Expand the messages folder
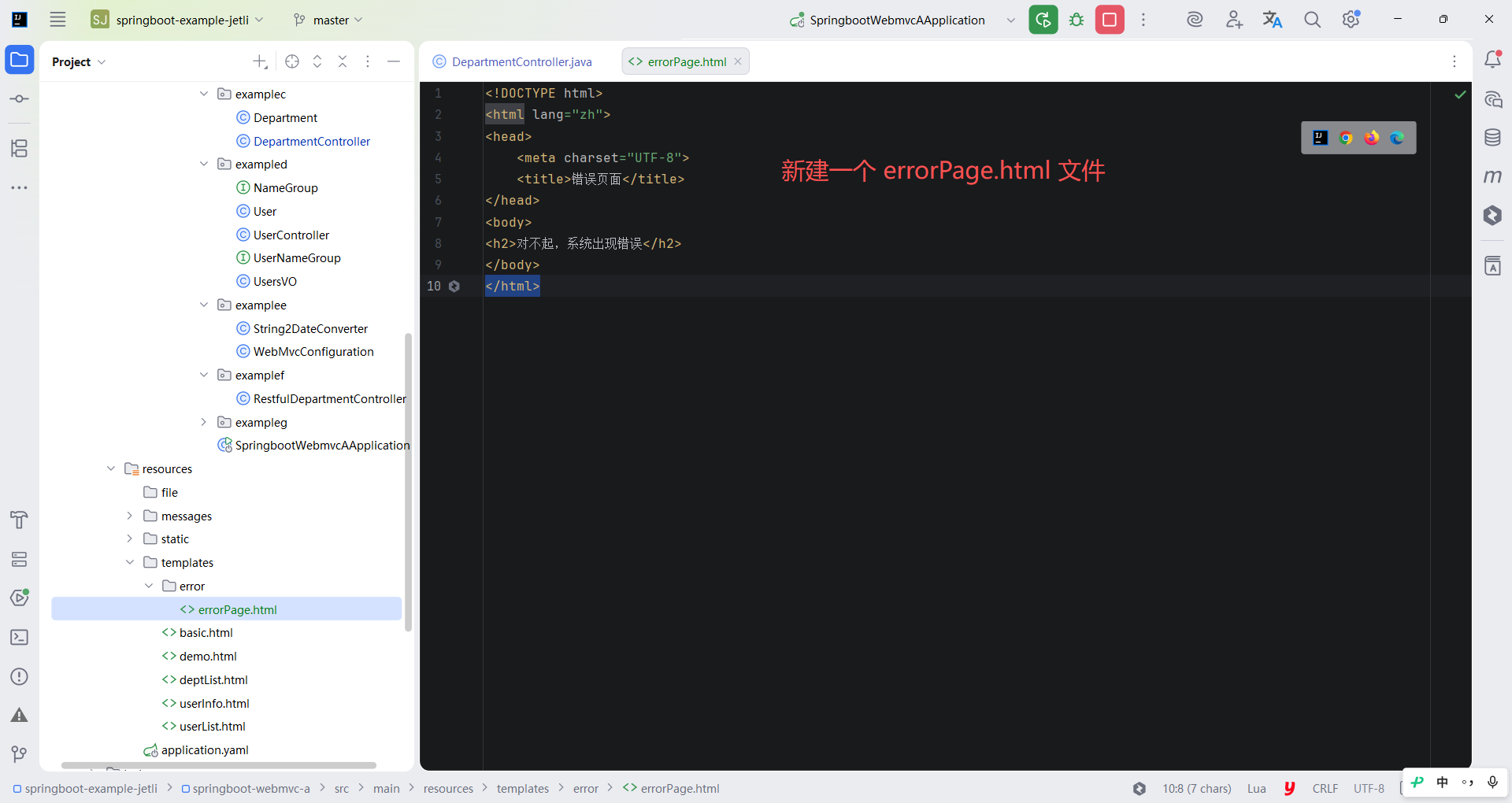This screenshot has height=803, width=1512. click(130, 516)
